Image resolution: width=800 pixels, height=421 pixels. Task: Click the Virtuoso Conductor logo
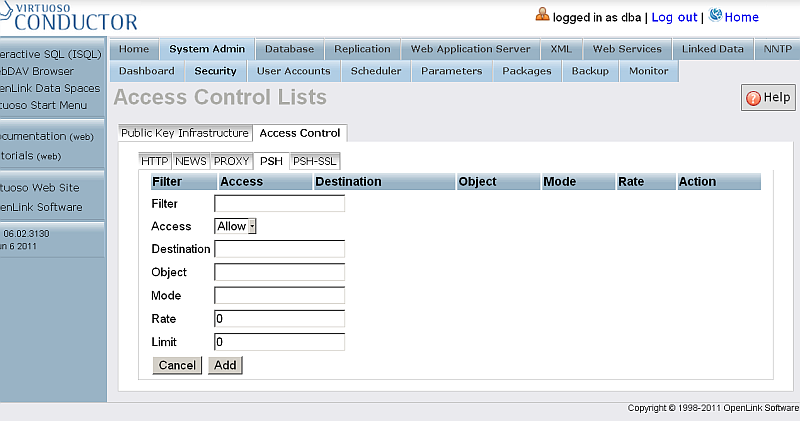[68, 17]
